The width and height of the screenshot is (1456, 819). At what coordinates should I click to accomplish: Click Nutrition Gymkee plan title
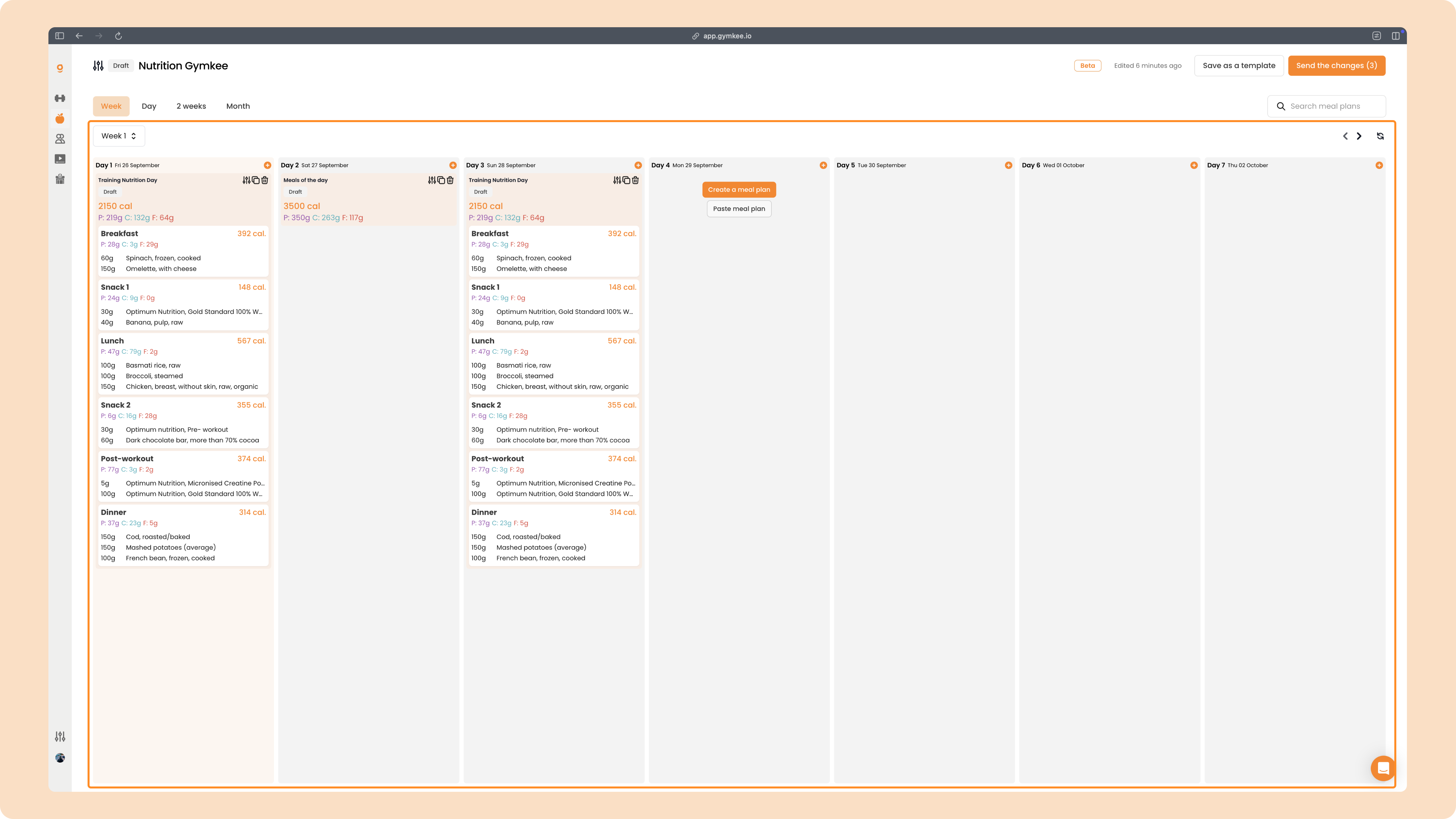click(x=183, y=66)
